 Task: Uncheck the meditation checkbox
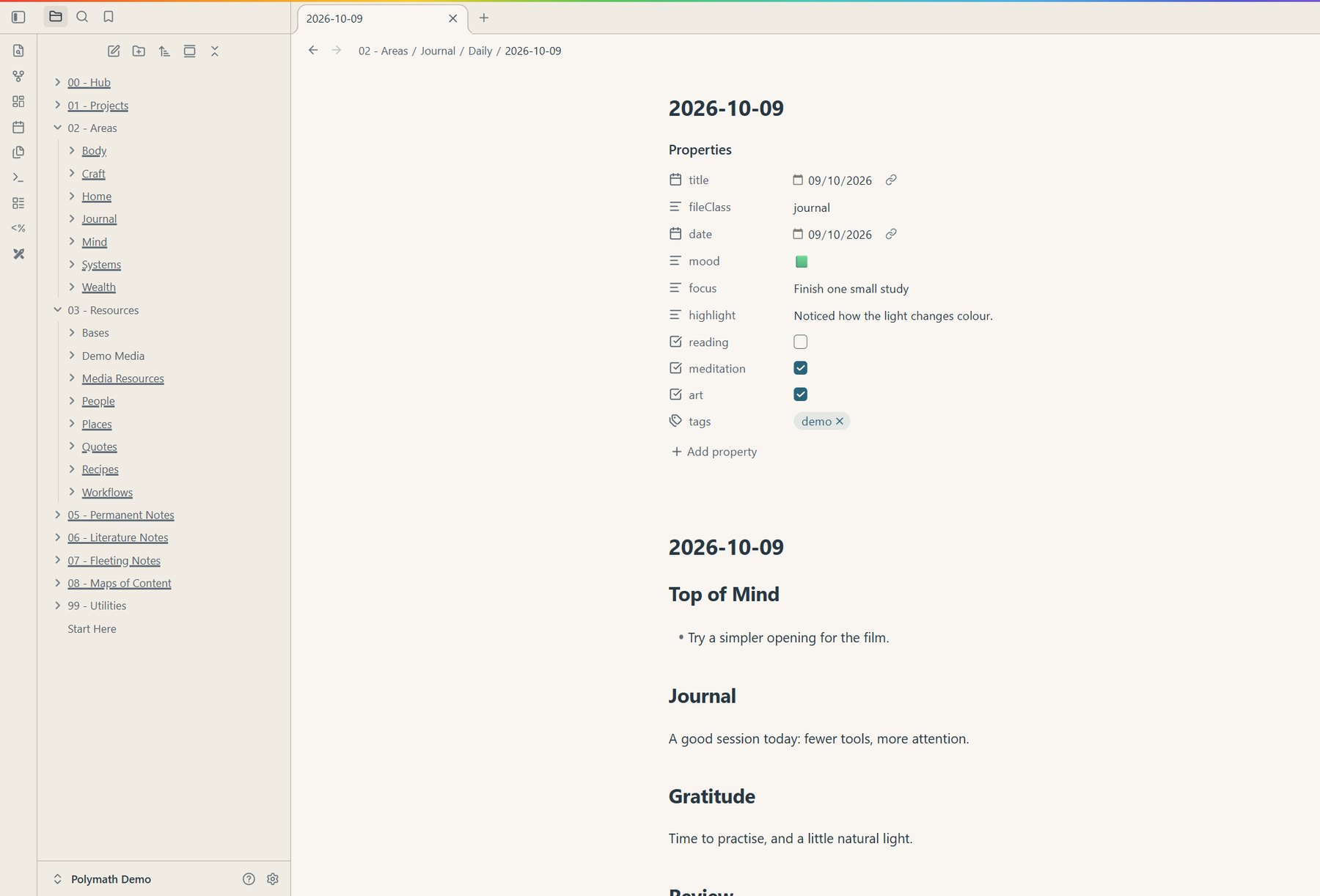(x=801, y=368)
